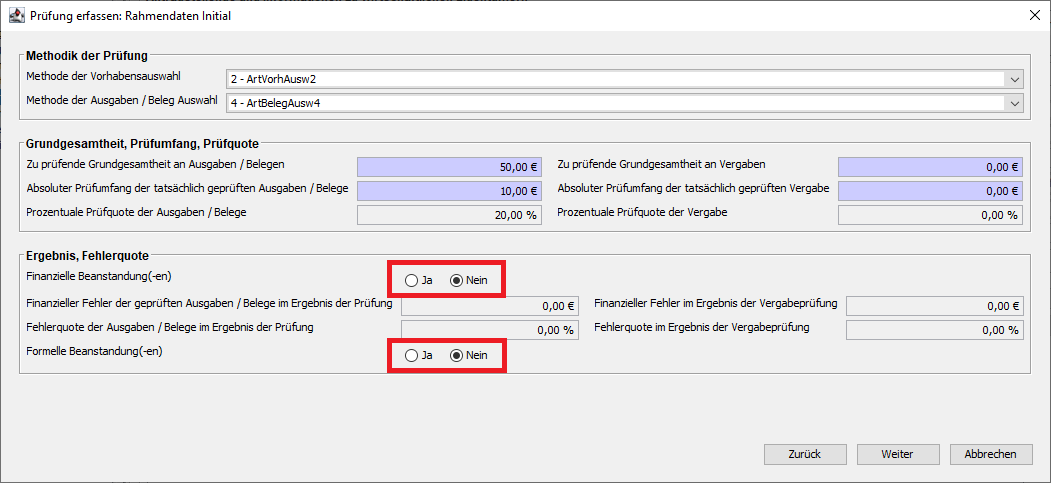Click the Grundgesamtheit an Ausgaben / Belegen field showing 50,00 €
Viewport: 1051px width, 483px height.
coord(449,167)
